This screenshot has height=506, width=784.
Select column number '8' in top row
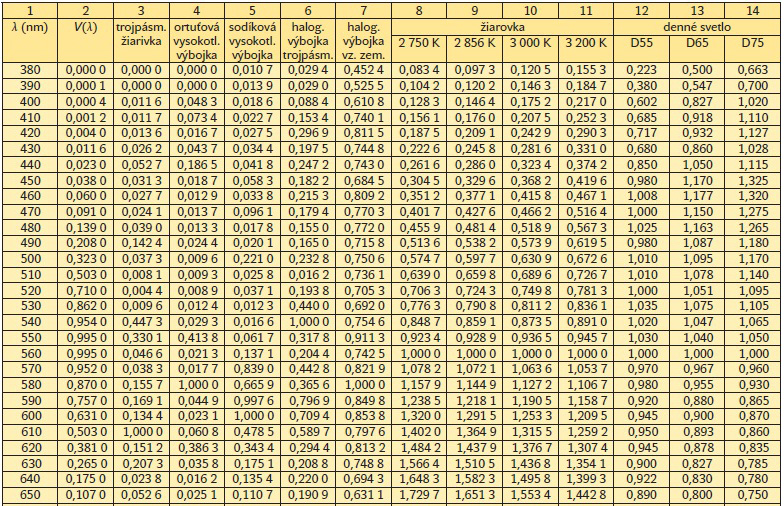[419, 10]
